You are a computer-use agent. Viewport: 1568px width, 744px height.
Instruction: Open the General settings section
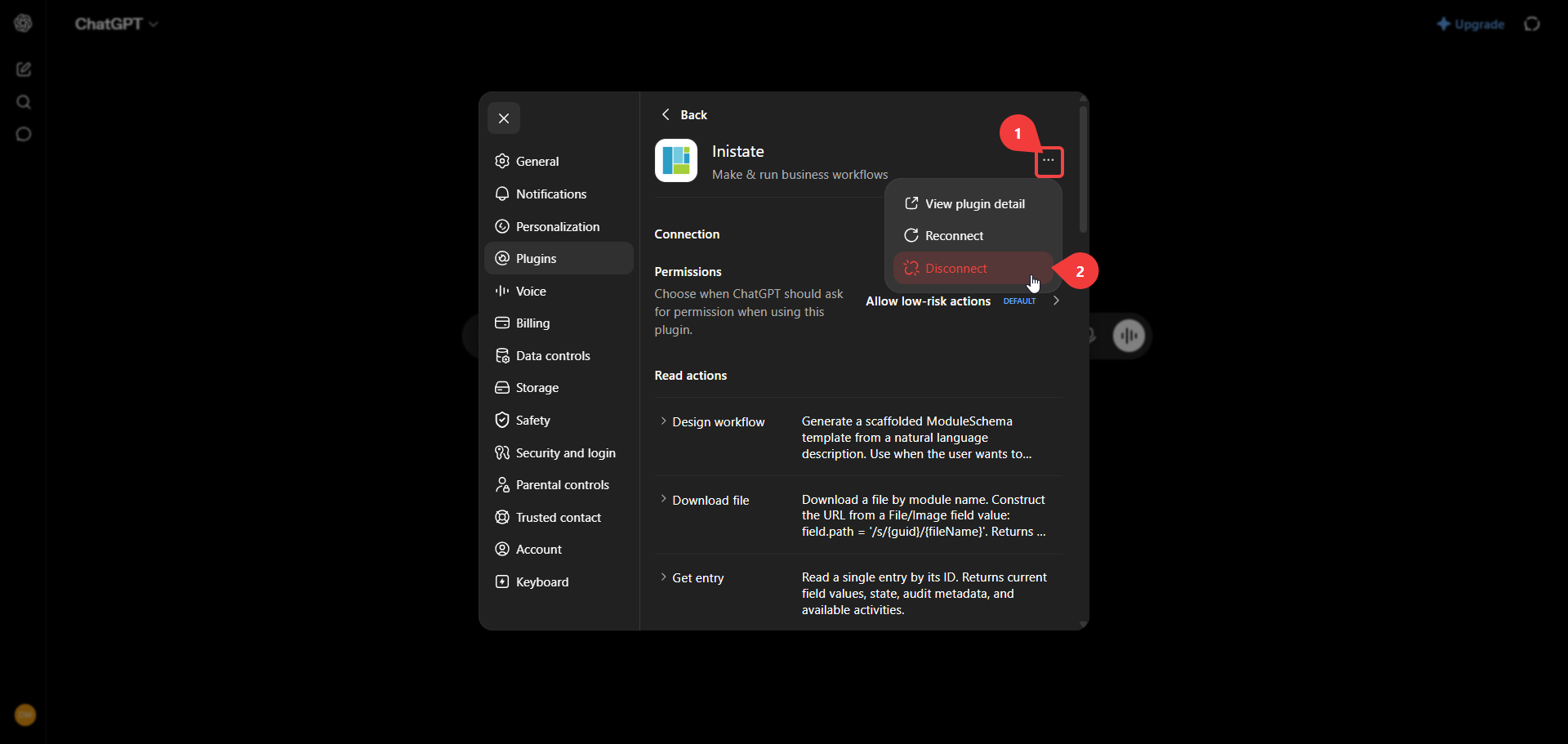tap(559, 162)
